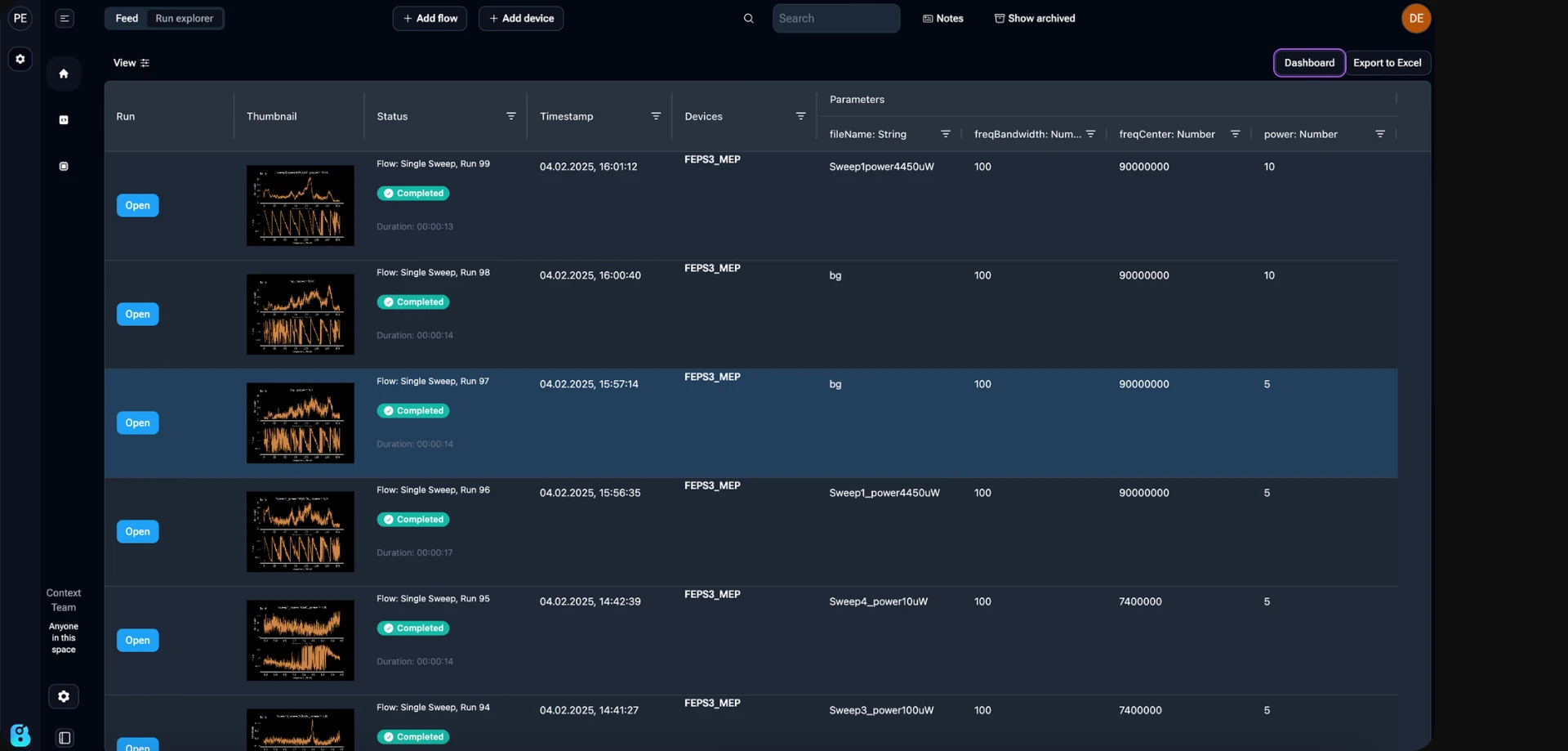The height and width of the screenshot is (751, 1568).
Task: Open filter on Devices column
Action: point(801,116)
